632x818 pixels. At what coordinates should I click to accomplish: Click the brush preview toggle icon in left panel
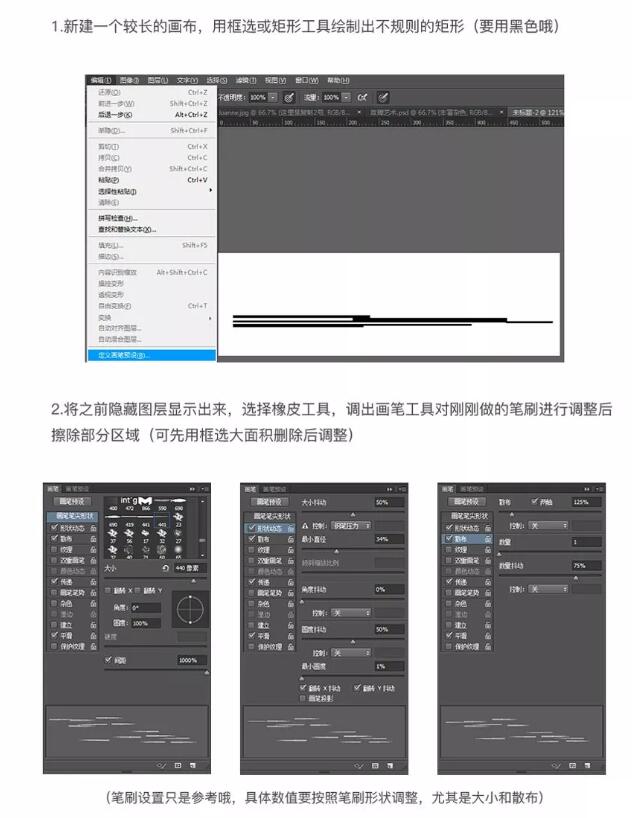[161, 765]
